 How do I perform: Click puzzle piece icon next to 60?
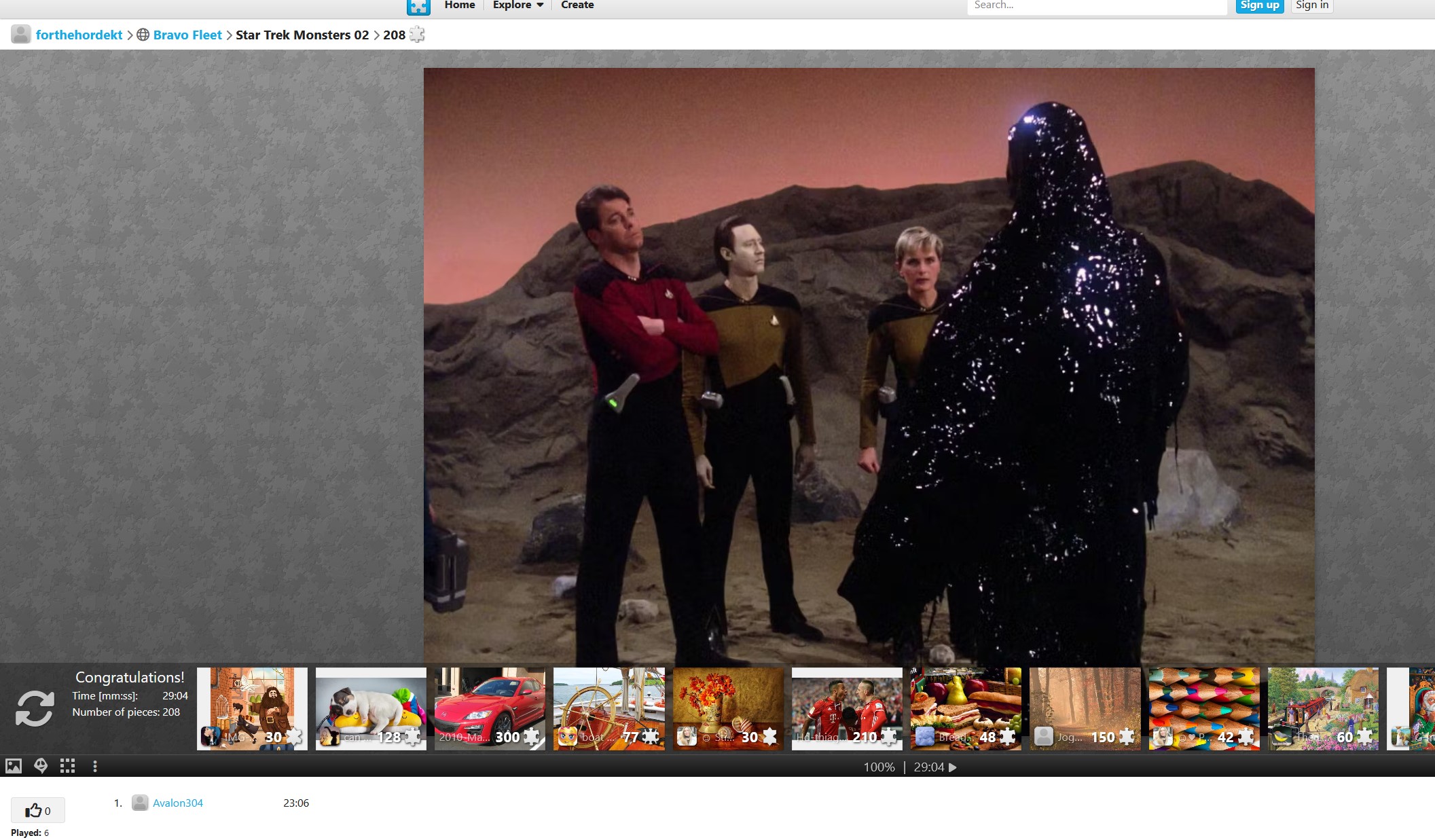click(1365, 736)
